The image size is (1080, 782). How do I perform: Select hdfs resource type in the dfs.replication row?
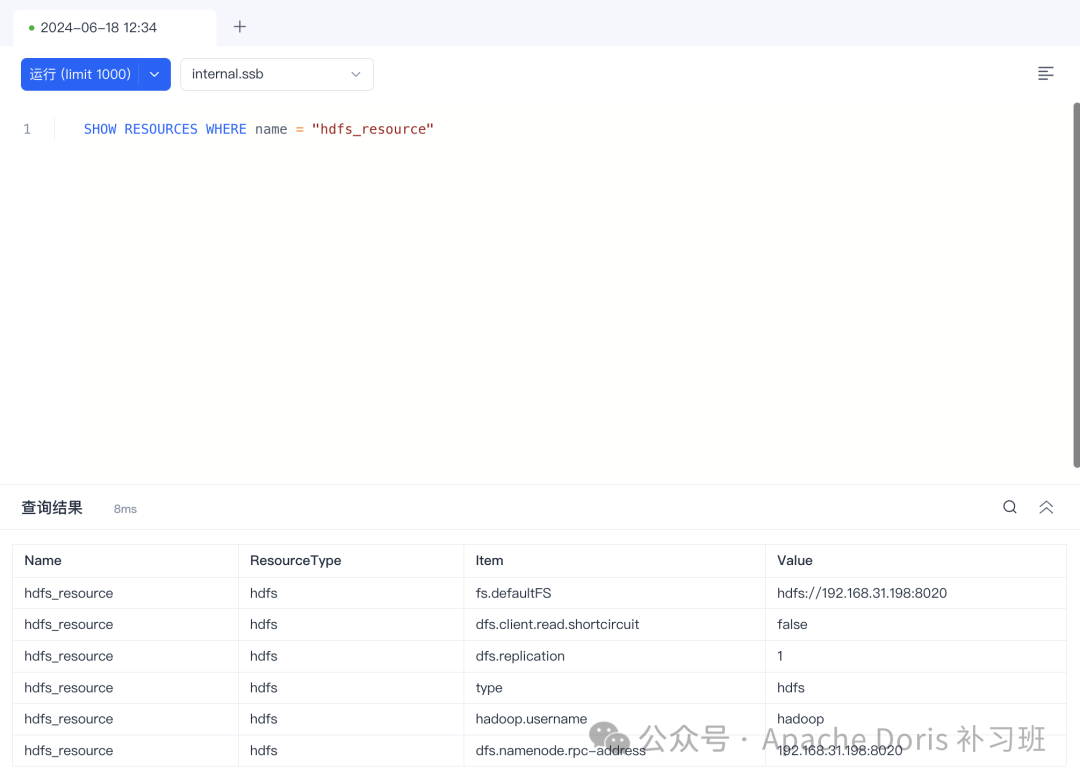pyautogui.click(x=351, y=656)
